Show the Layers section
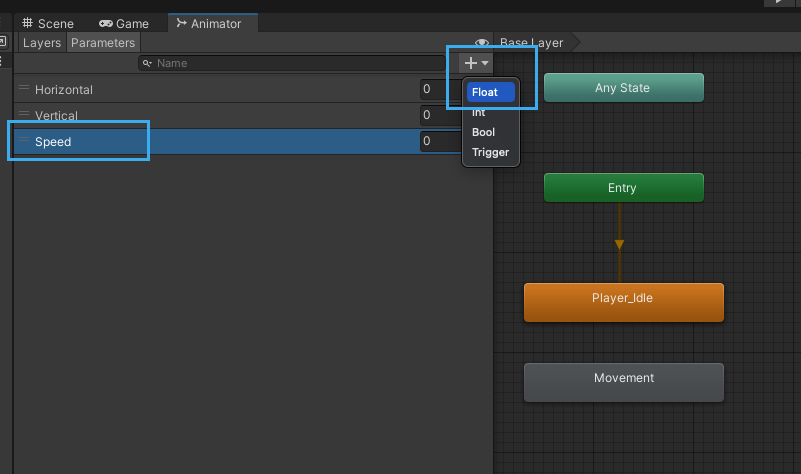Image resolution: width=801 pixels, height=474 pixels. [42, 43]
